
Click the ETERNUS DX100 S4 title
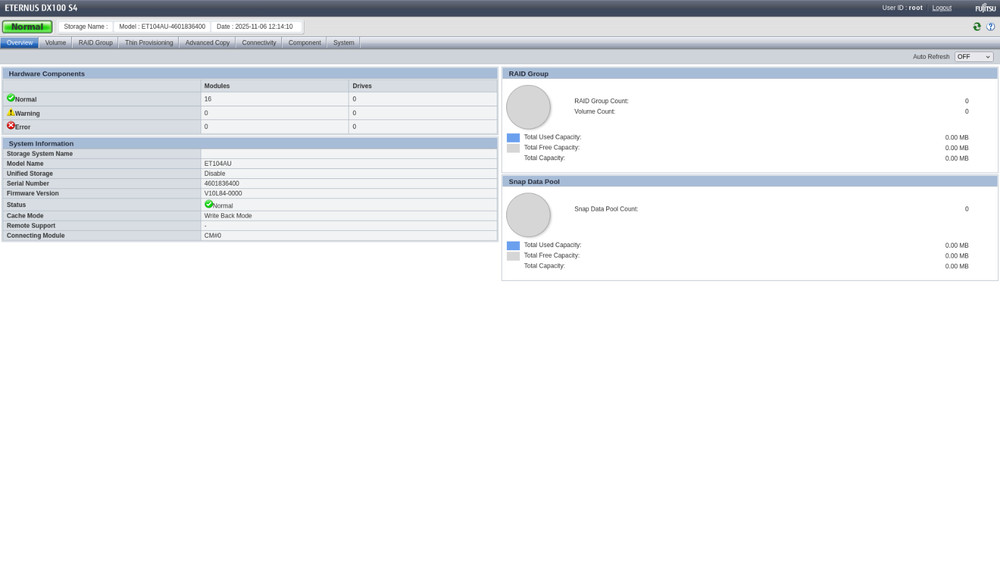click(41, 8)
